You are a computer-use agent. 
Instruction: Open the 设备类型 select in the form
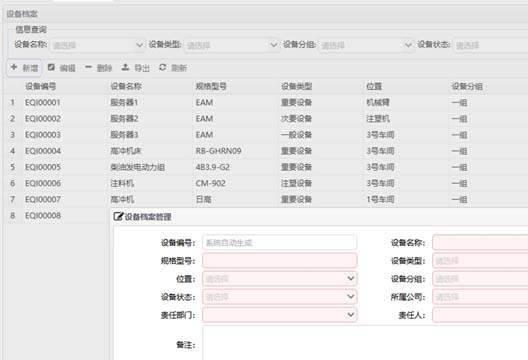click(x=480, y=261)
